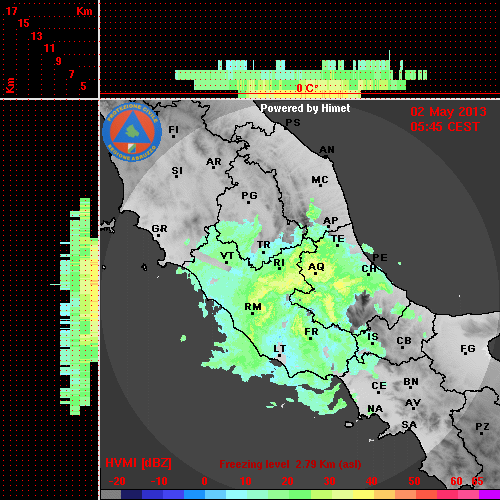
Task: Click the '10' dBZ scale value
Action: pos(246,481)
